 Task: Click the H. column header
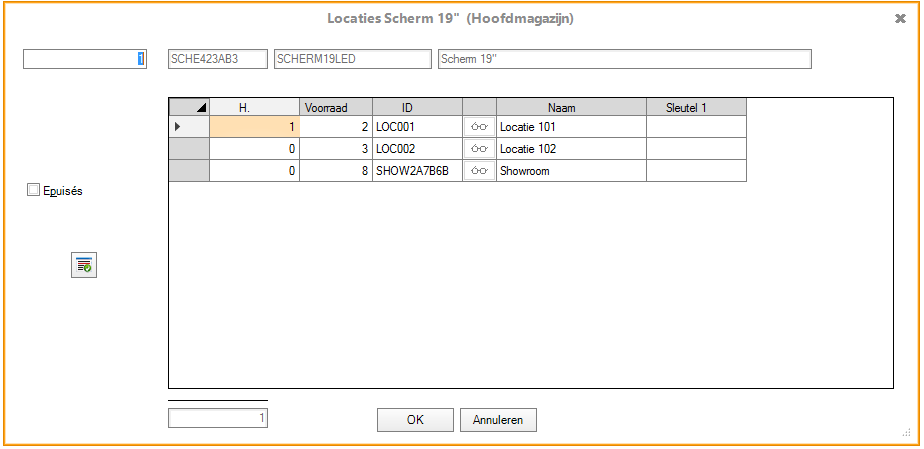click(254, 107)
